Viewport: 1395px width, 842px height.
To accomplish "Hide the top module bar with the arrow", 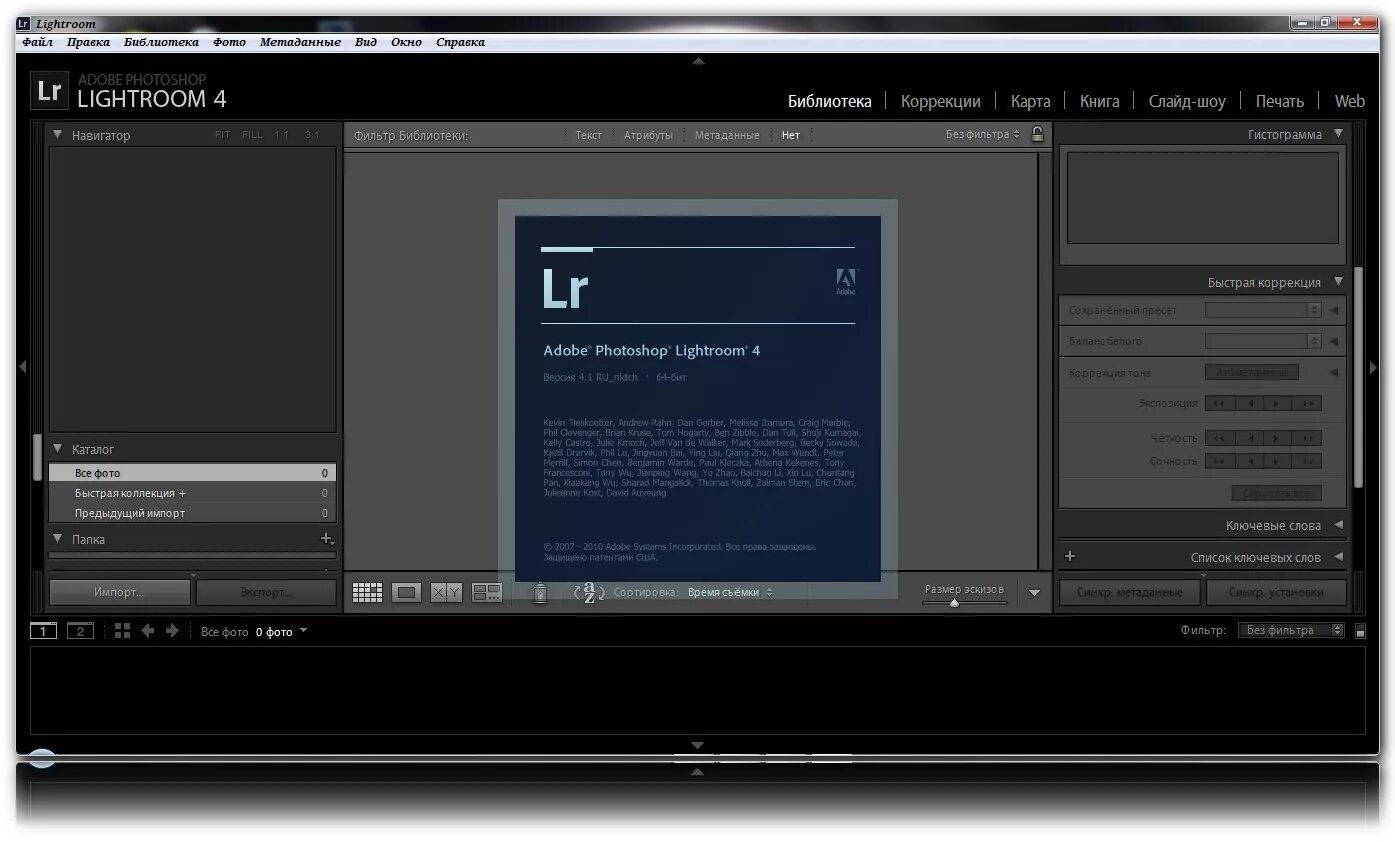I will [x=698, y=61].
